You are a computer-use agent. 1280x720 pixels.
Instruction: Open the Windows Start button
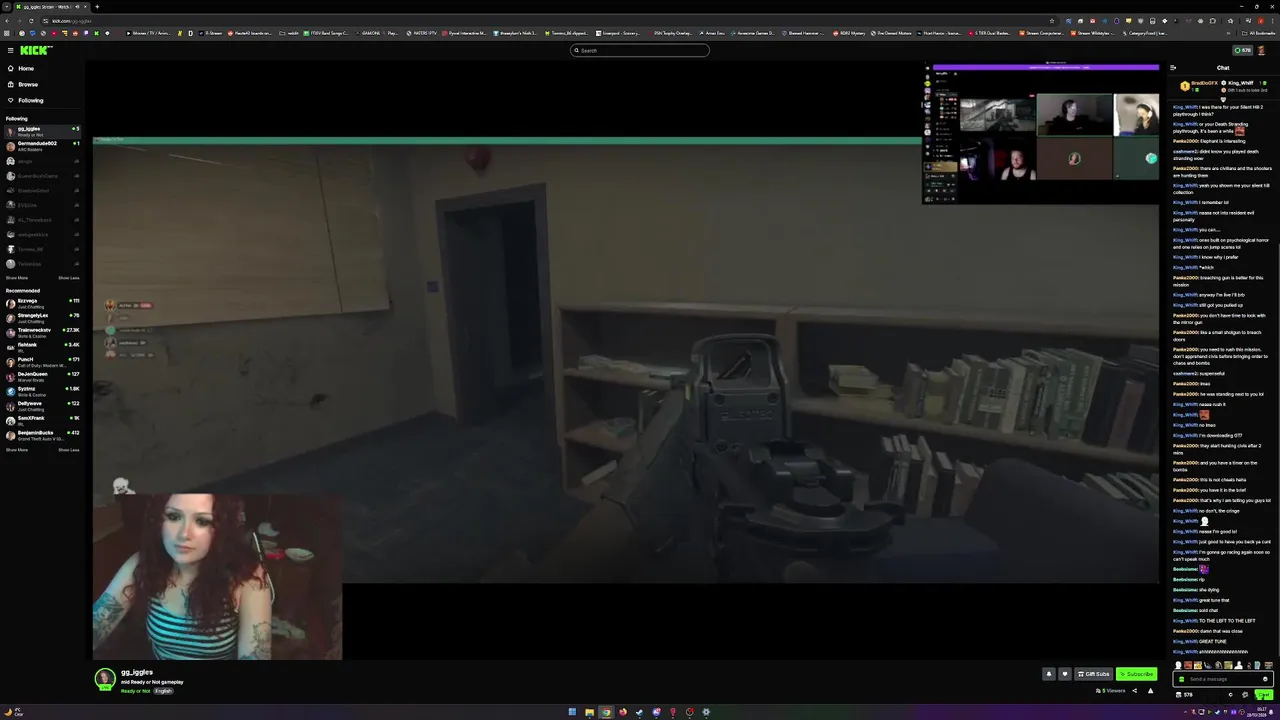coord(572,712)
